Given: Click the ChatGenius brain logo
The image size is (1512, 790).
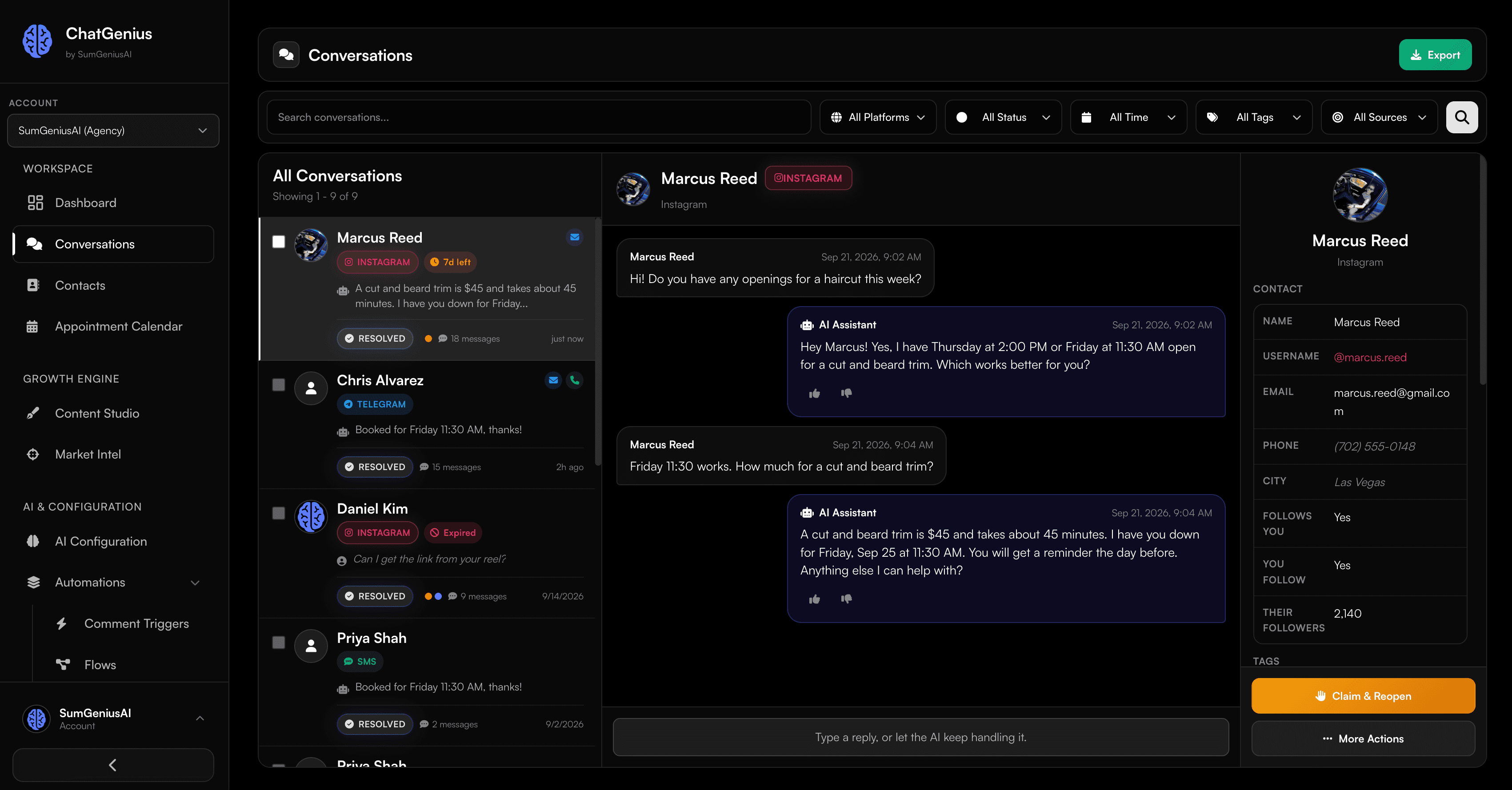Looking at the screenshot, I should coord(38,41).
